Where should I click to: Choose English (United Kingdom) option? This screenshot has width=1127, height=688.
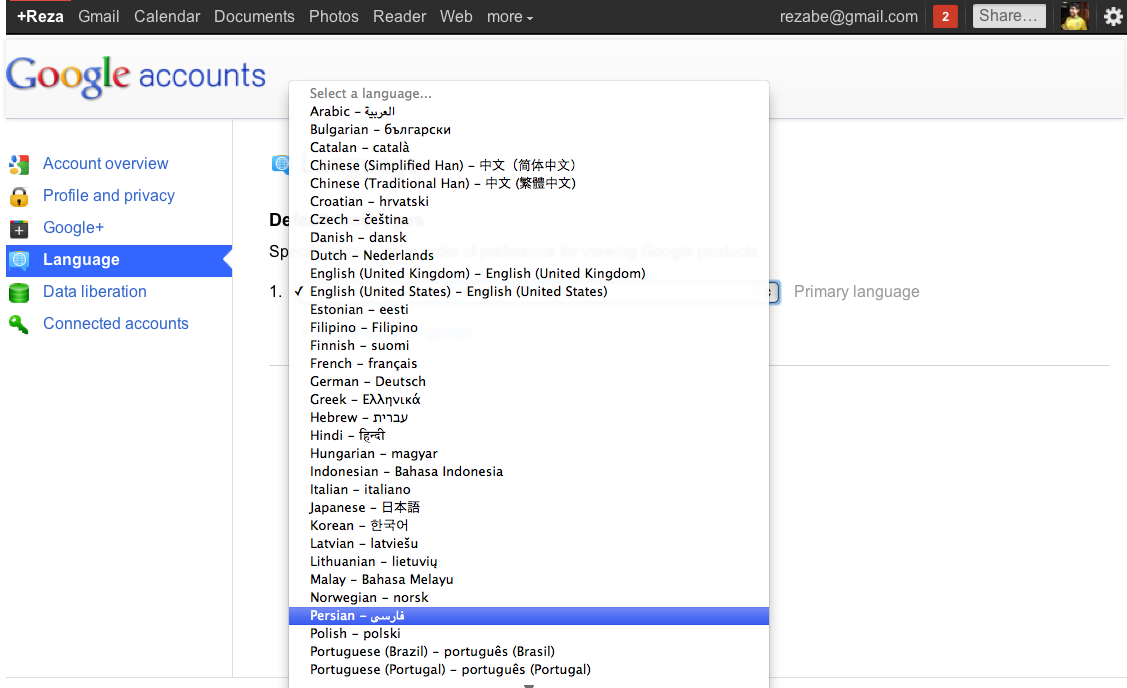point(528,273)
